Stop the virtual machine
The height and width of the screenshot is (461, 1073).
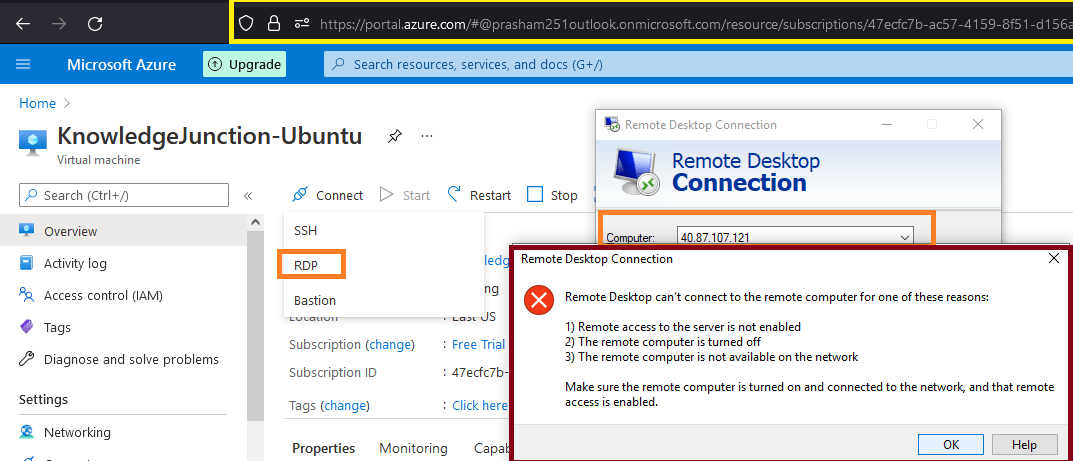pos(553,195)
